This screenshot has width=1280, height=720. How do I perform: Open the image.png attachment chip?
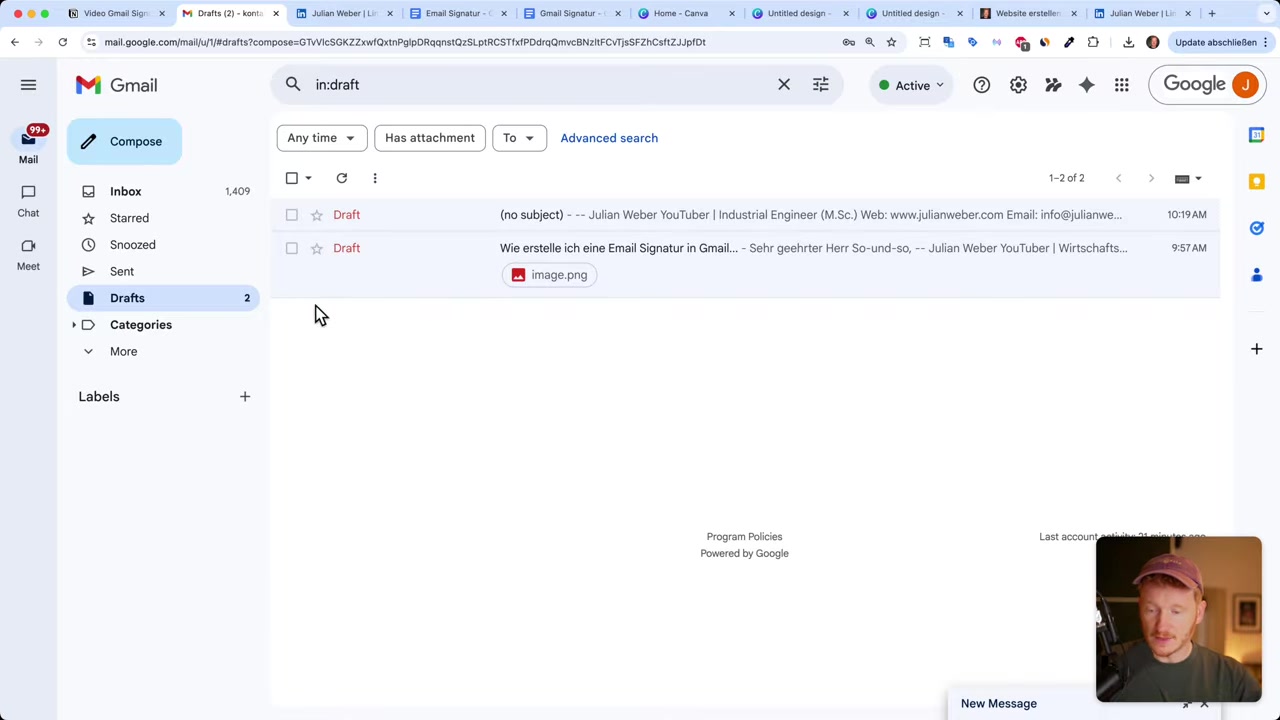coord(549,275)
